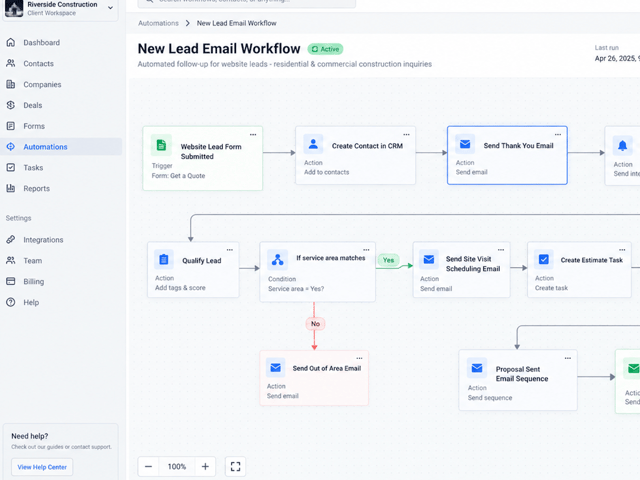Open Dashboard from the sidebar
The width and height of the screenshot is (640, 480).
pyautogui.click(x=61, y=42)
